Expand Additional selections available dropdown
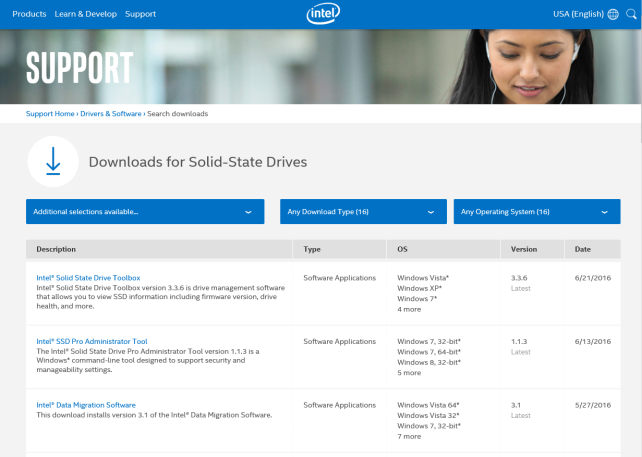This screenshot has height=457, width=642. coord(145,212)
